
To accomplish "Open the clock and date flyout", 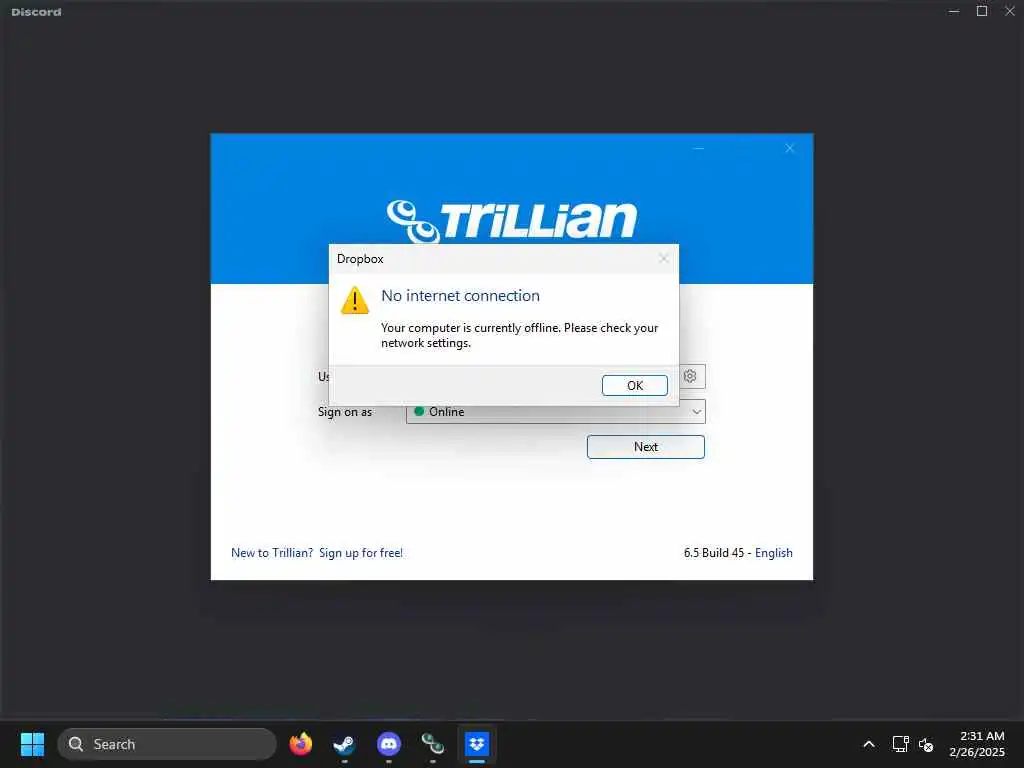I will click(976, 744).
